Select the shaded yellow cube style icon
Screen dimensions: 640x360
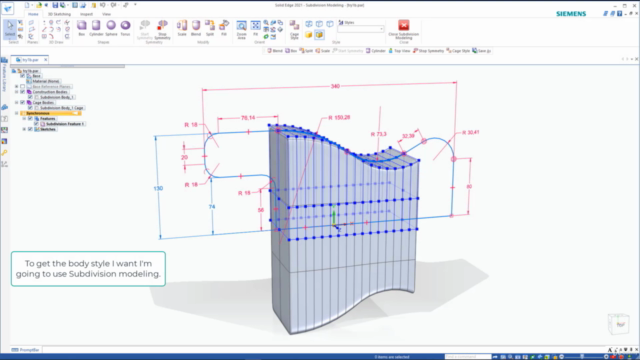point(309,35)
